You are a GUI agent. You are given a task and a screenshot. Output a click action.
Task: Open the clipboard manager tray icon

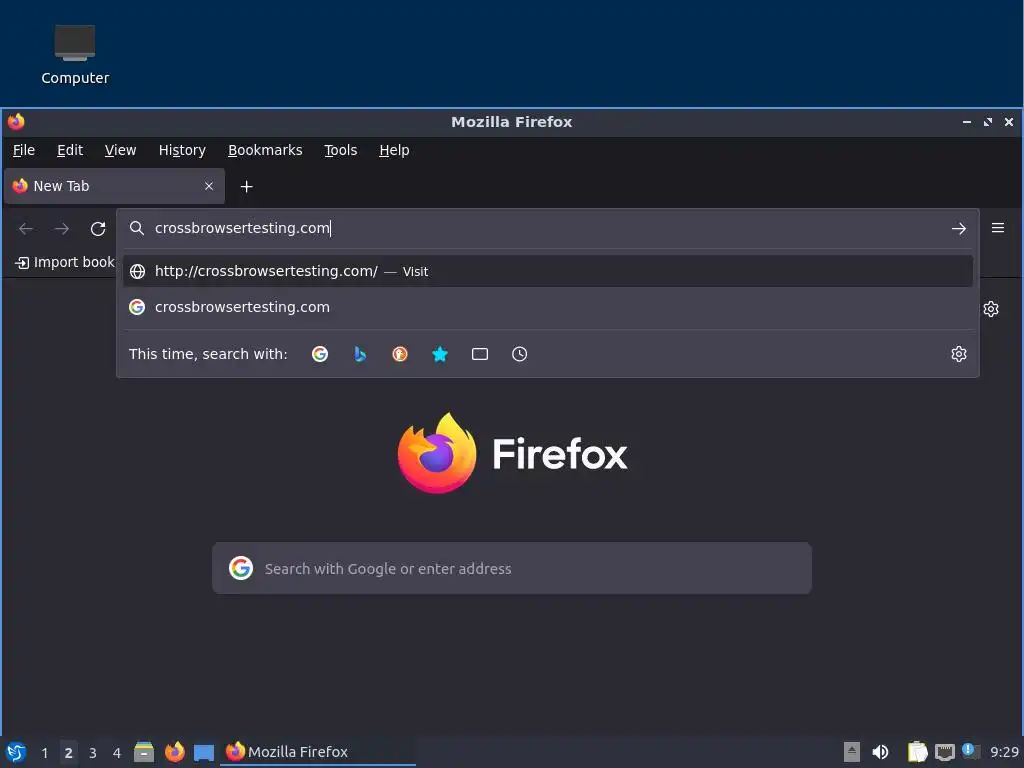click(918, 752)
